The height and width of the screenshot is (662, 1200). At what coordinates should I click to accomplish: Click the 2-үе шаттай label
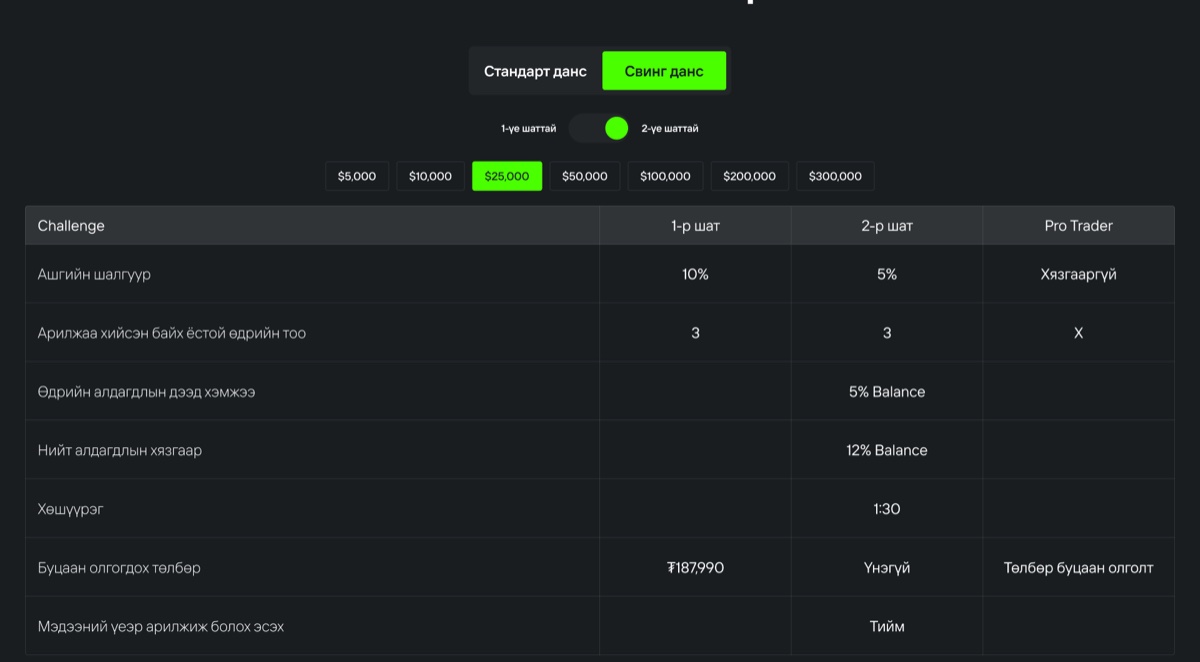[x=670, y=128]
